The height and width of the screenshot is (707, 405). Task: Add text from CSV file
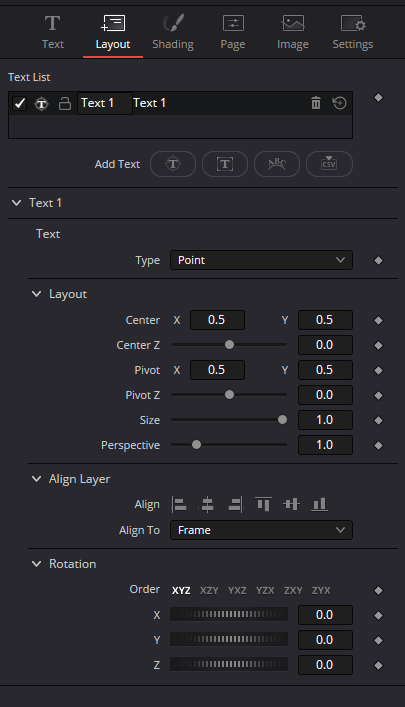(329, 164)
